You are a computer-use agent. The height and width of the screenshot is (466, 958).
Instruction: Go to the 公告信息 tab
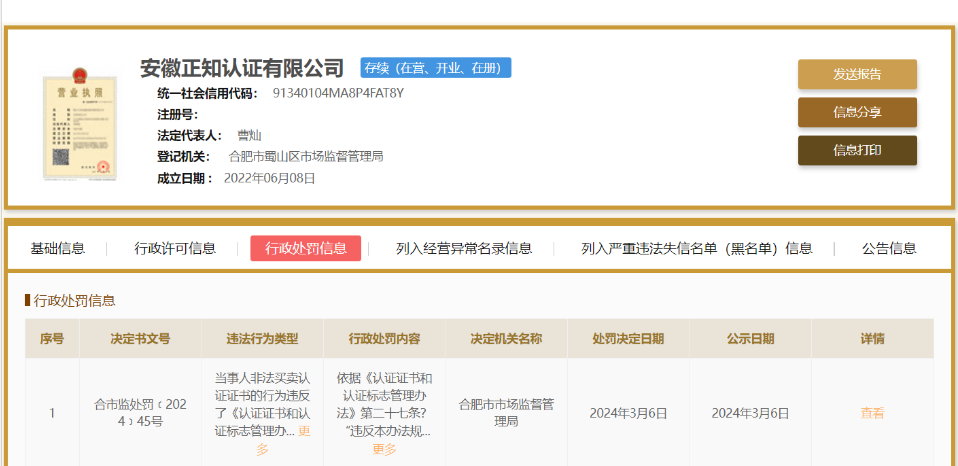(x=889, y=249)
